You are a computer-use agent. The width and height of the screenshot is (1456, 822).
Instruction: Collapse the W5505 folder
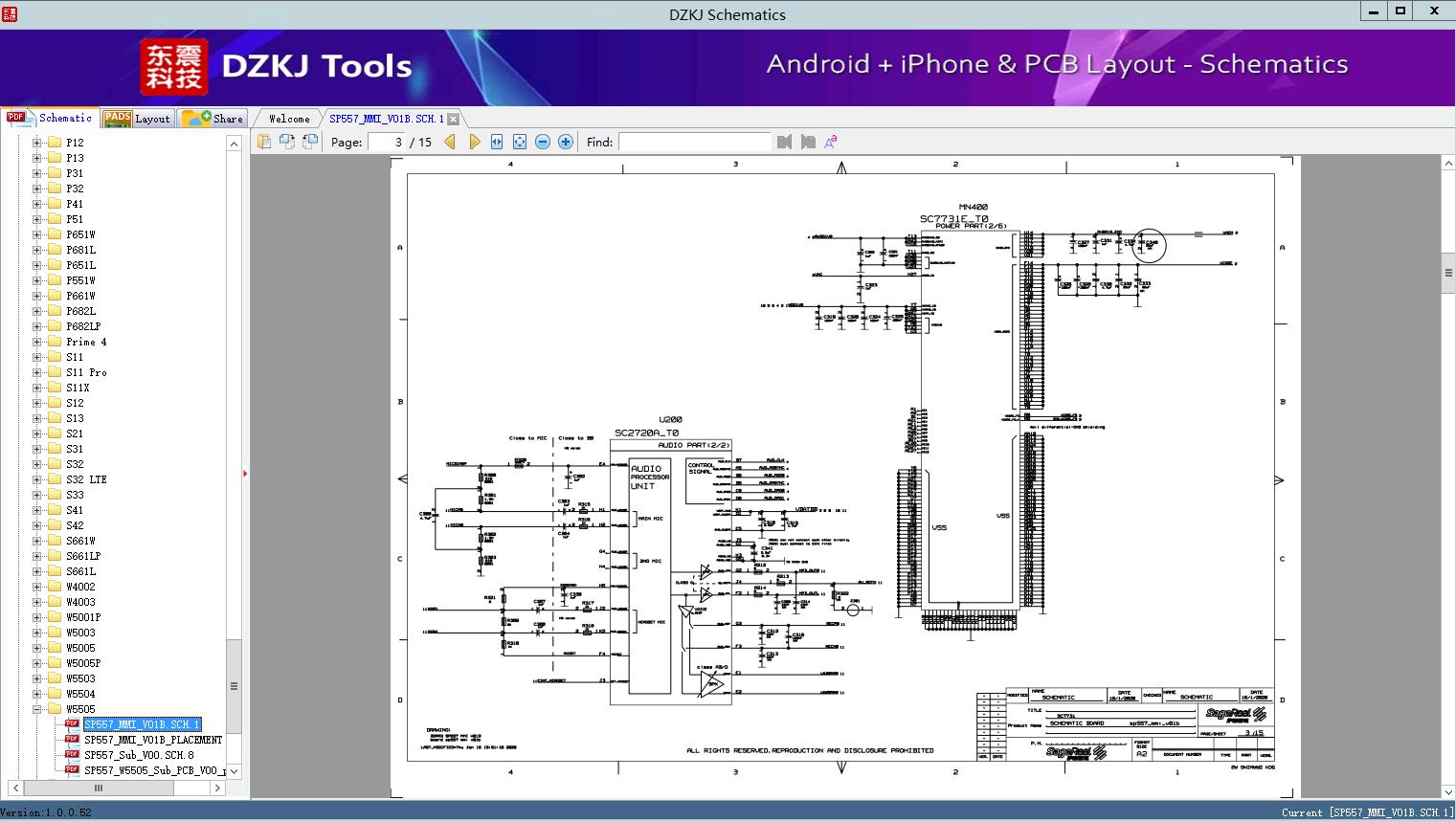(x=36, y=709)
